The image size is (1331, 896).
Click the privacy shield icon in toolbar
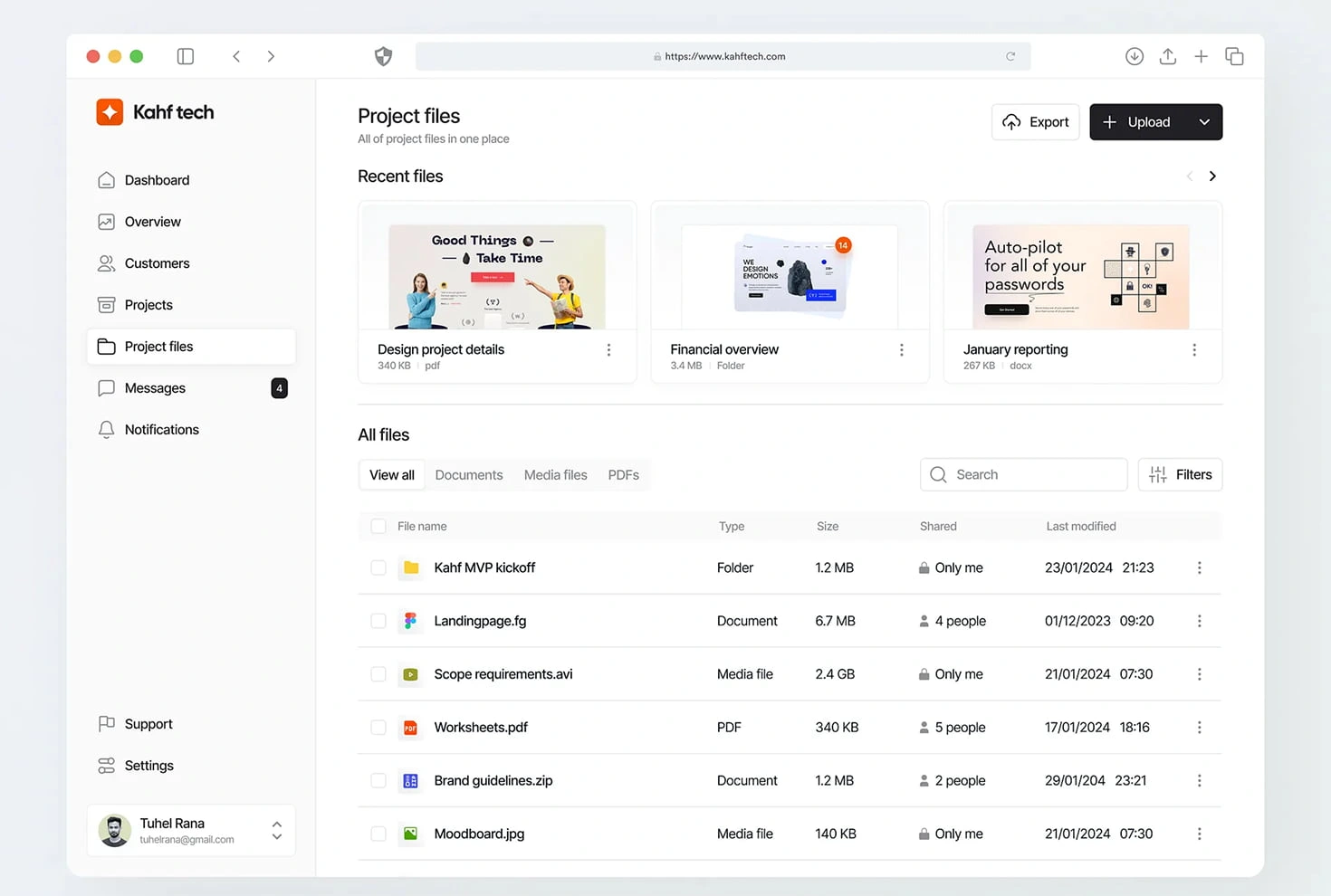383,56
